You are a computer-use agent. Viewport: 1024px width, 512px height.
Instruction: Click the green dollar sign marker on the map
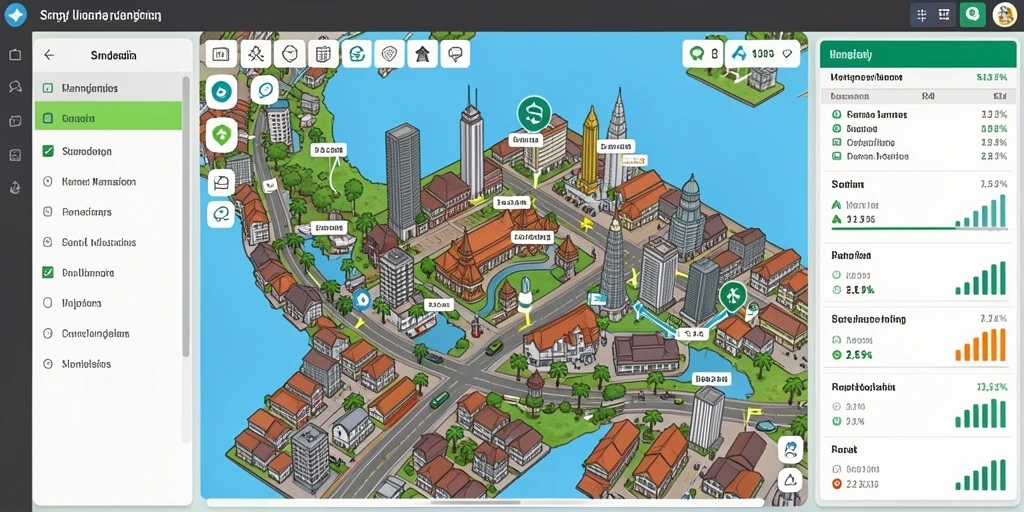click(x=534, y=114)
